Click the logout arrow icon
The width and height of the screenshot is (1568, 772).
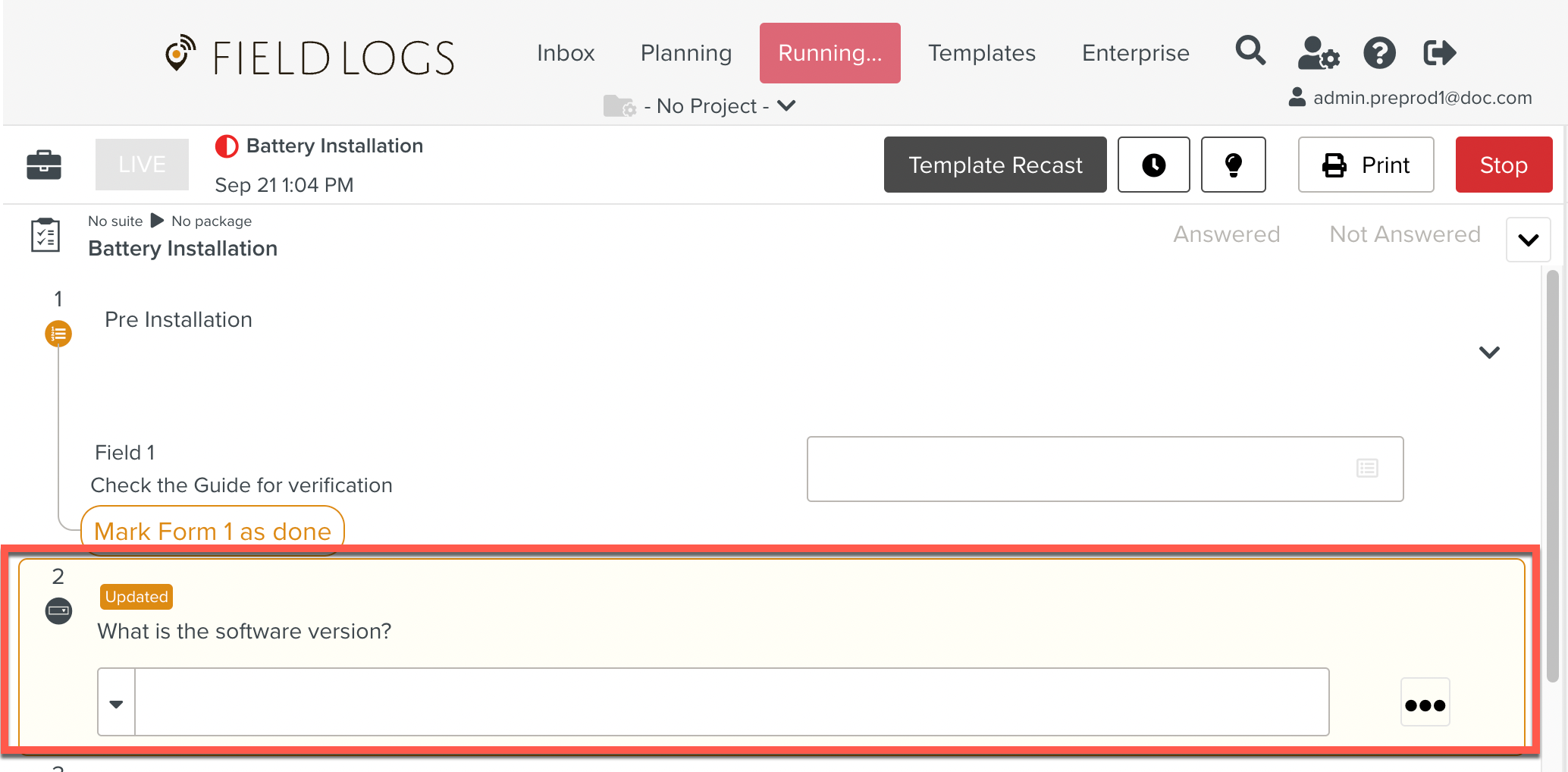click(x=1439, y=52)
